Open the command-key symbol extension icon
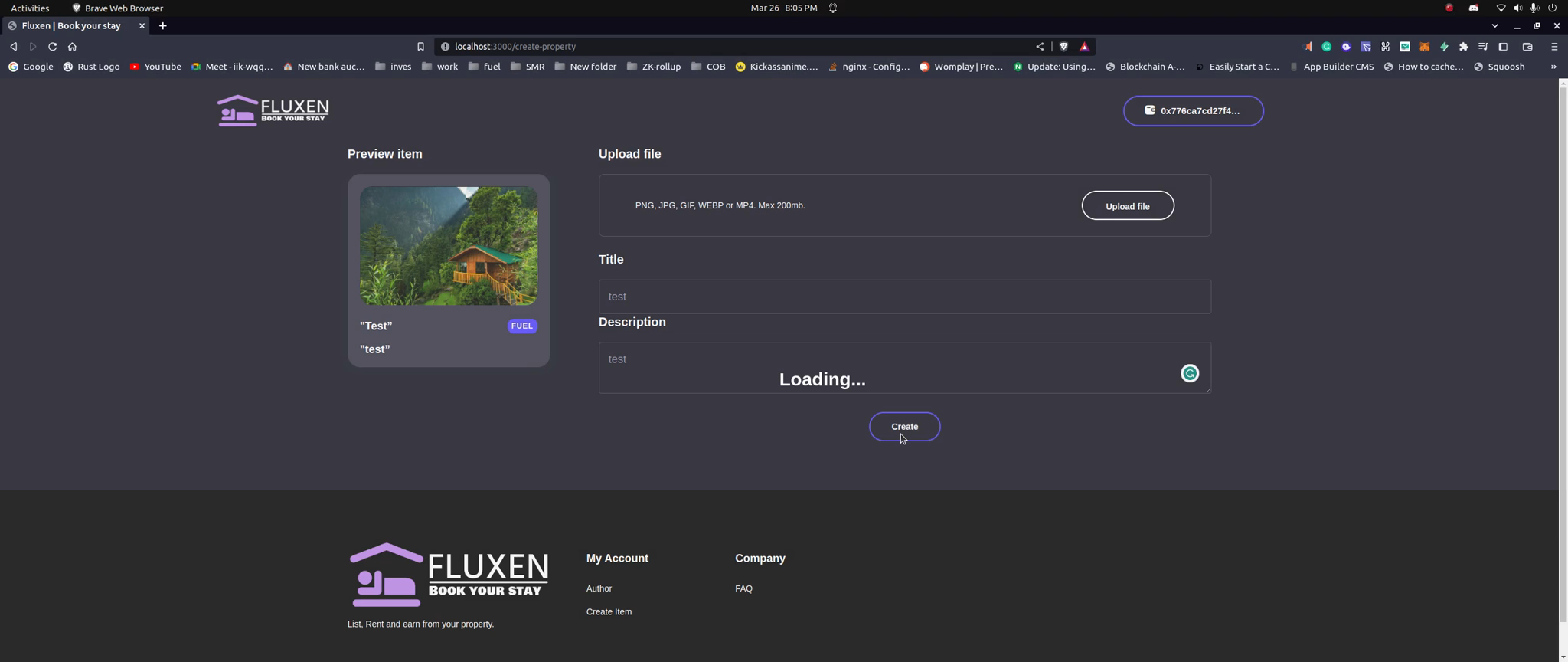This screenshot has width=1568, height=662. 1385,47
